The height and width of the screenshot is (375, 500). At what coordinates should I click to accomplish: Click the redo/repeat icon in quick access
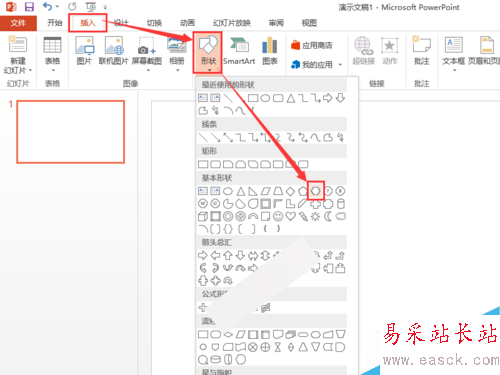pyautogui.click(x=72, y=7)
